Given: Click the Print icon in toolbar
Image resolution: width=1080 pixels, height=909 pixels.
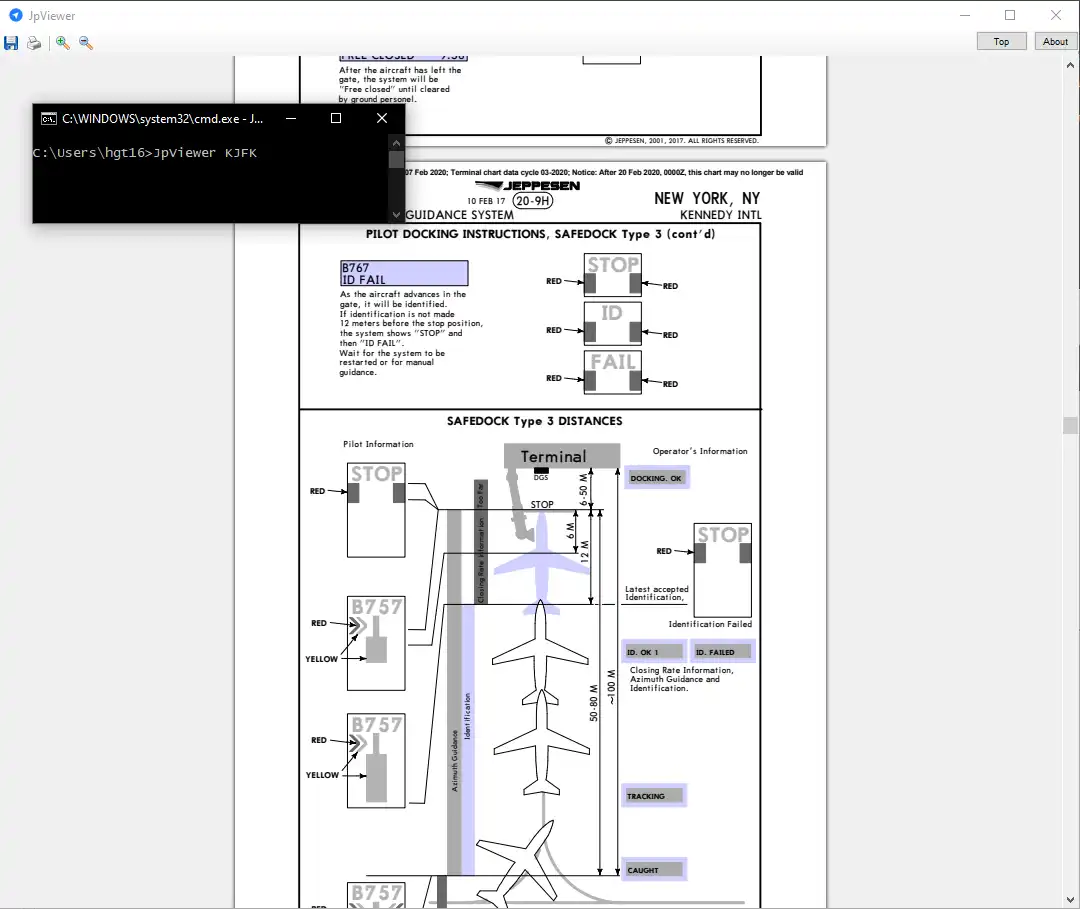Looking at the screenshot, I should [34, 43].
